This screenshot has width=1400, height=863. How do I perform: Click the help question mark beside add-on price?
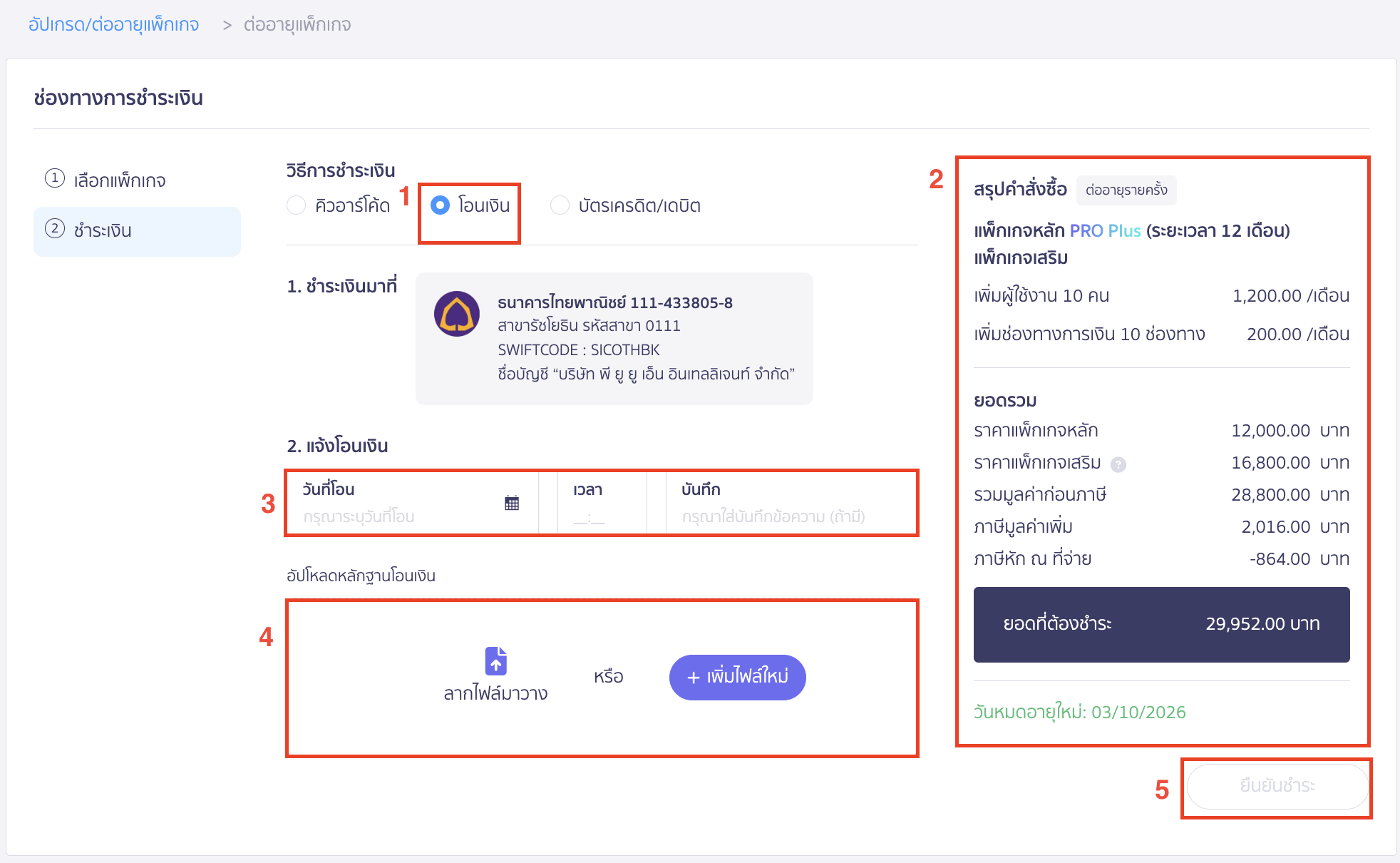pos(1118,464)
